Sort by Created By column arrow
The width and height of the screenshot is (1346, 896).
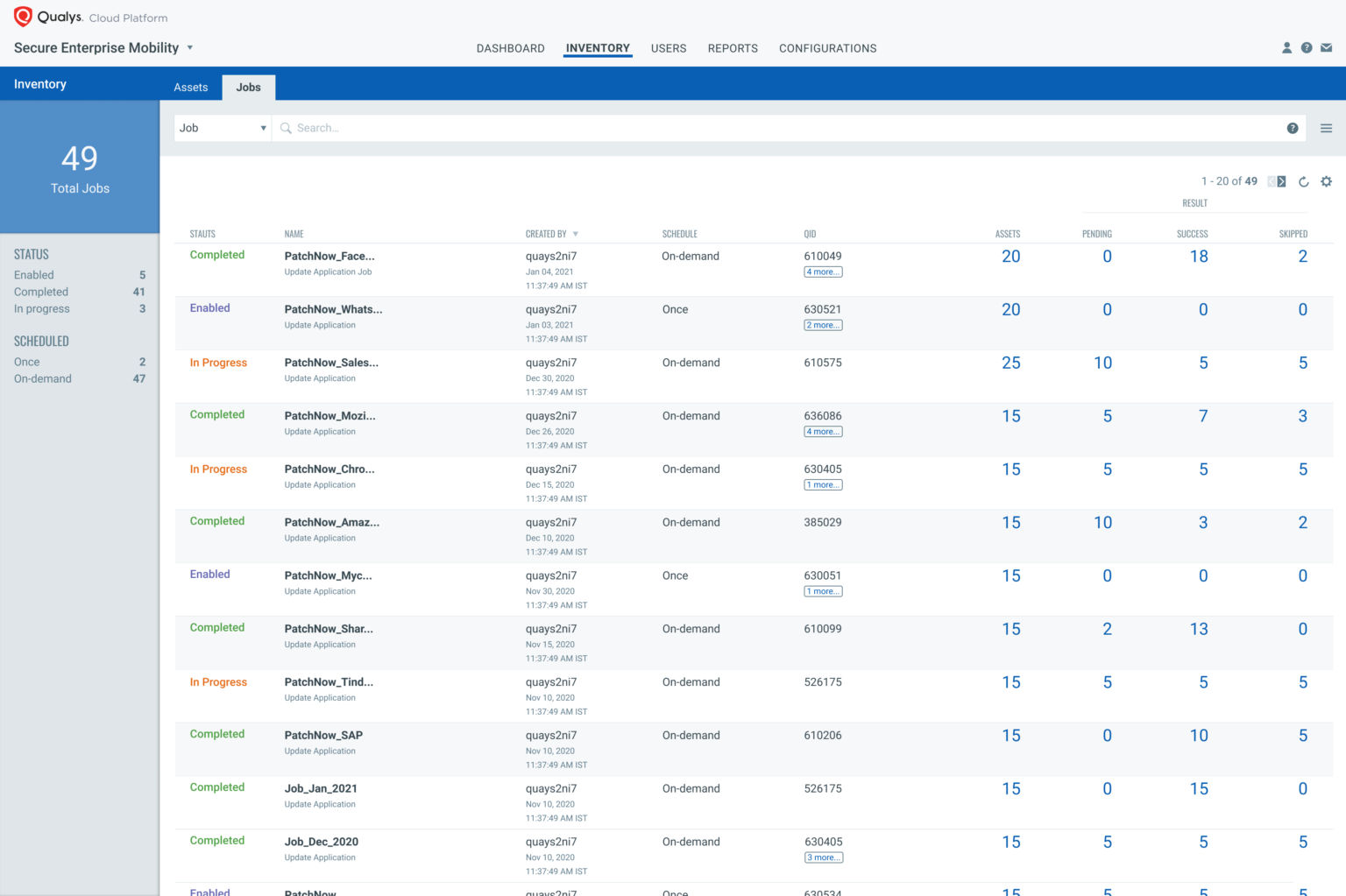pyautogui.click(x=577, y=234)
